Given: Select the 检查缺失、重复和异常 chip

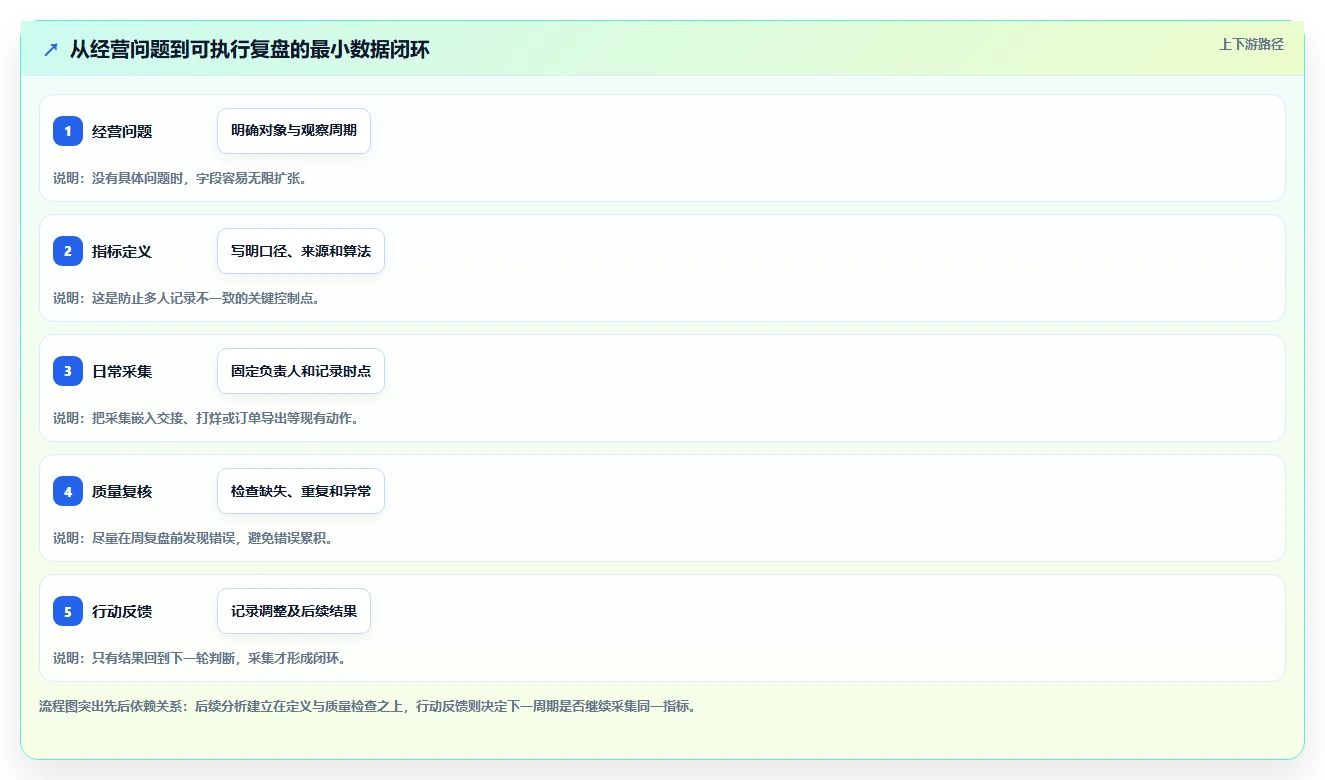Looking at the screenshot, I should coord(301,491).
